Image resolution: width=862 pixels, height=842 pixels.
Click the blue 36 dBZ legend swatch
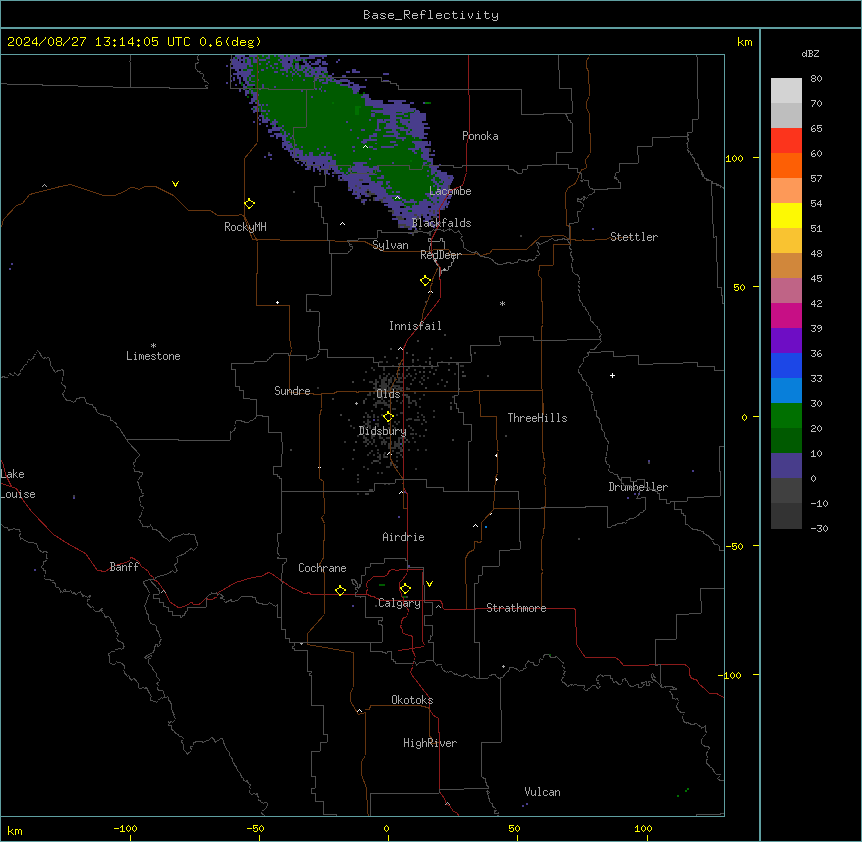786,365
